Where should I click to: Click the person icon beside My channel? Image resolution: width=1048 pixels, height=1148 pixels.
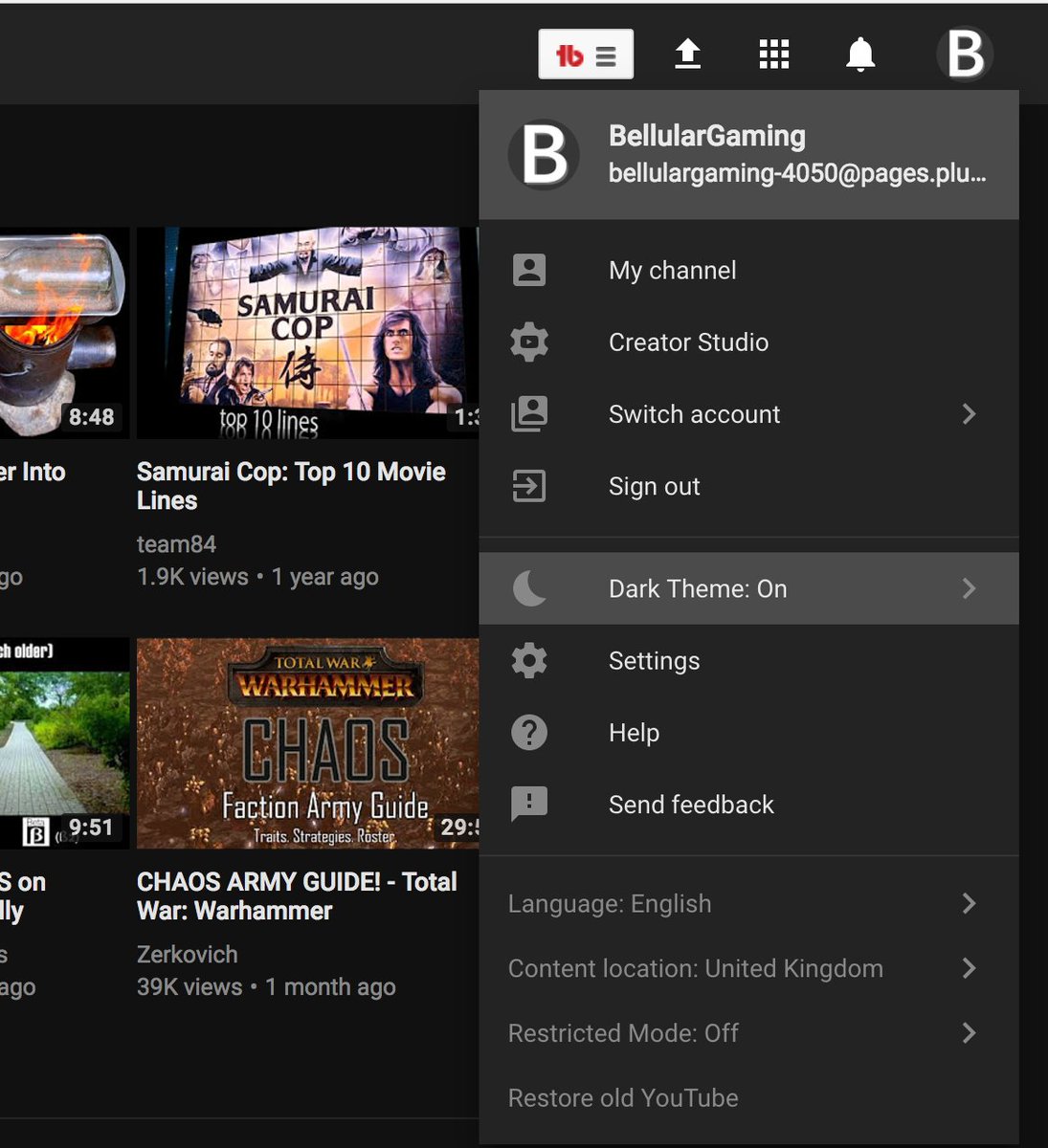[x=529, y=270]
